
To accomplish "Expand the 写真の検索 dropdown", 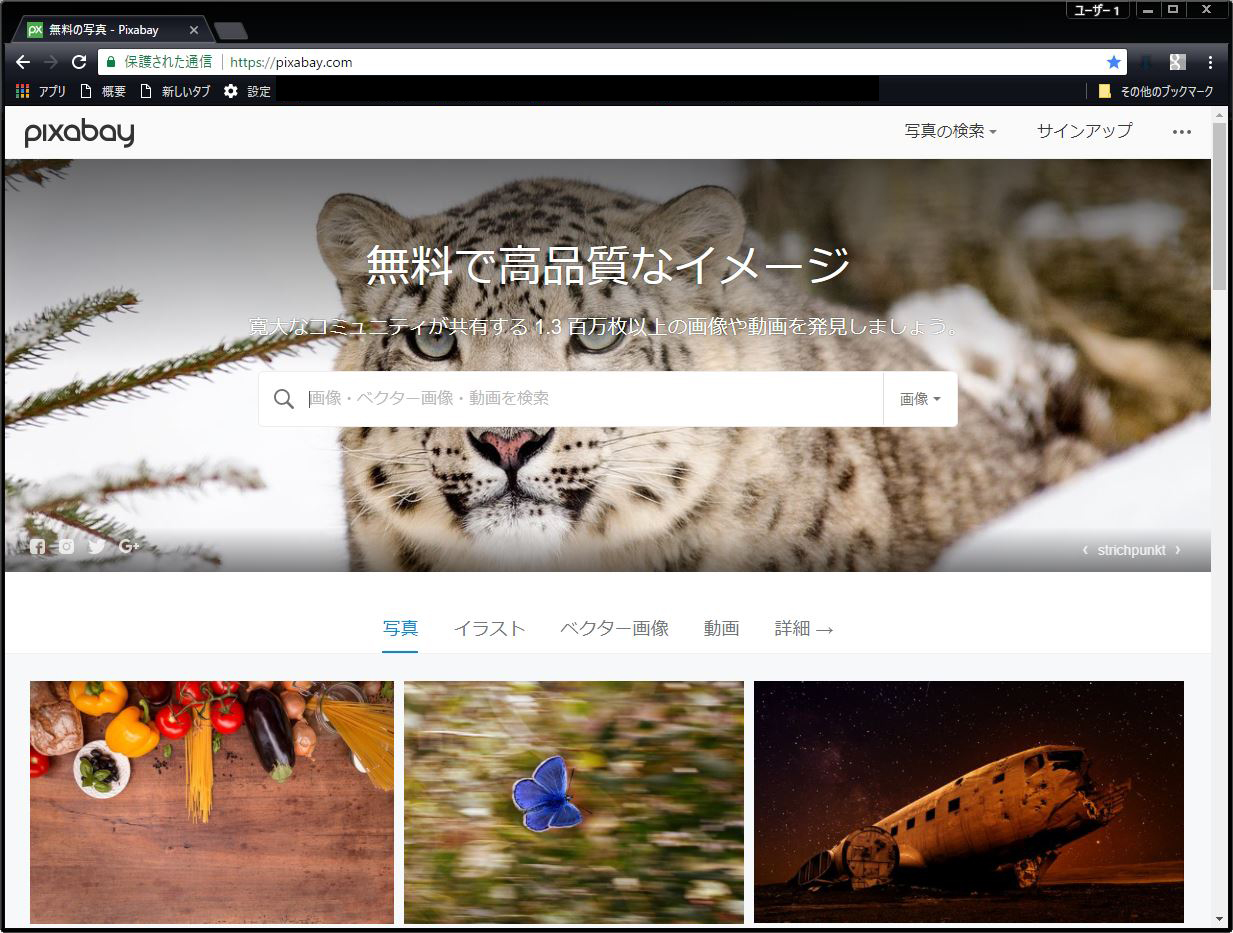I will click(x=950, y=131).
